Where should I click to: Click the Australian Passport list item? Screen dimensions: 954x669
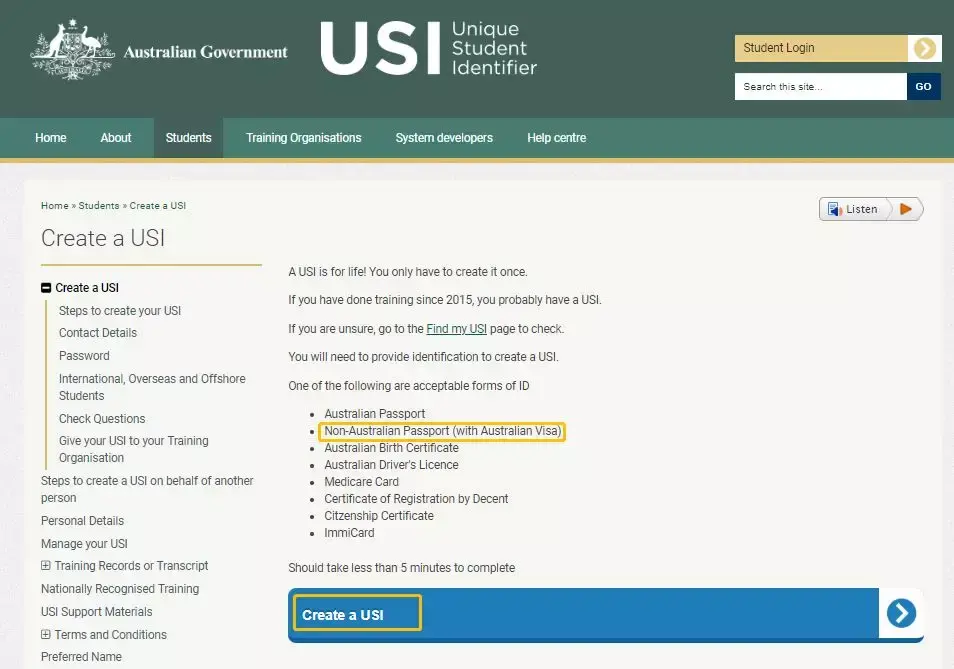(x=375, y=414)
